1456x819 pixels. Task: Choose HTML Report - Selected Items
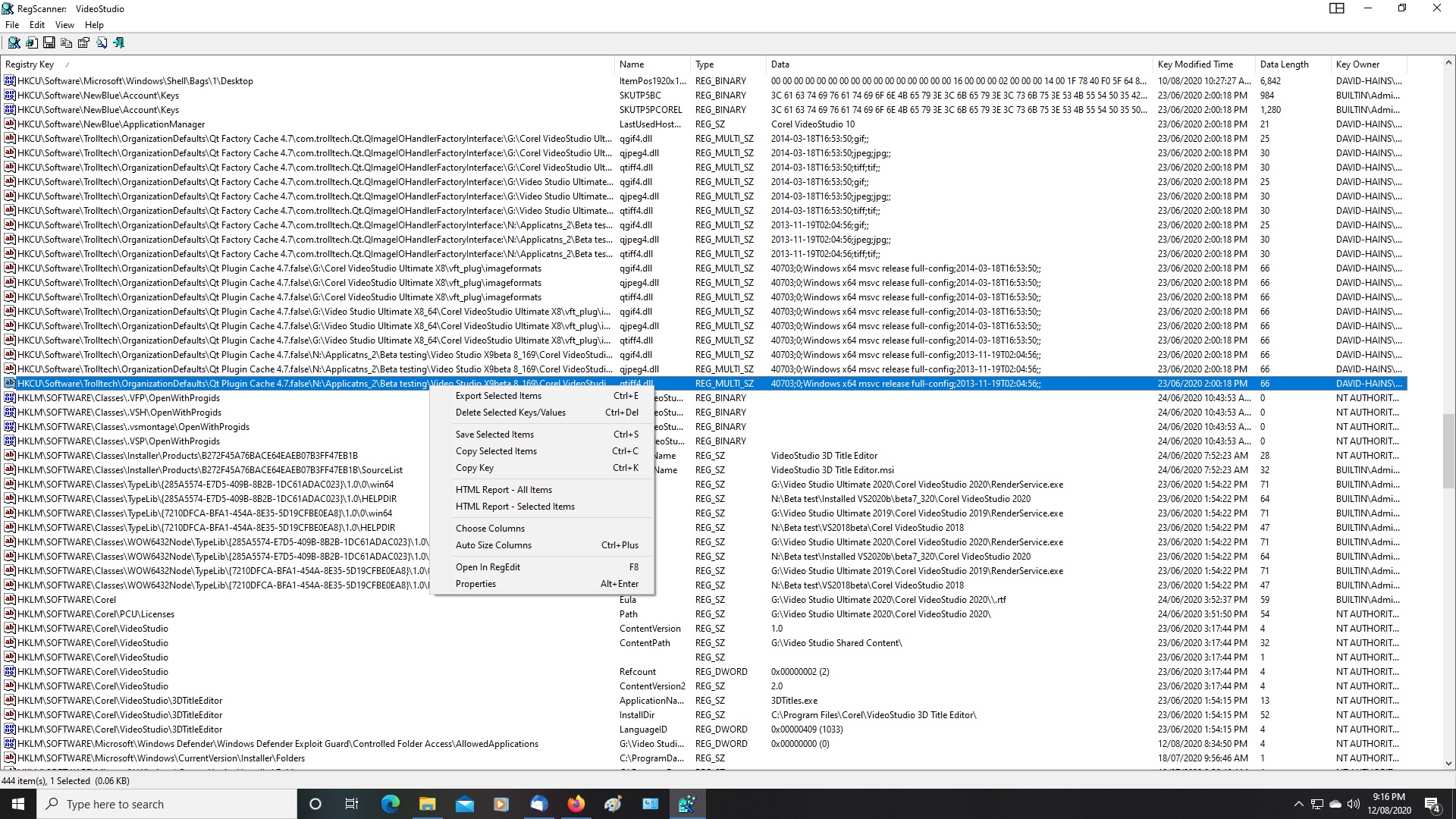[542, 507]
